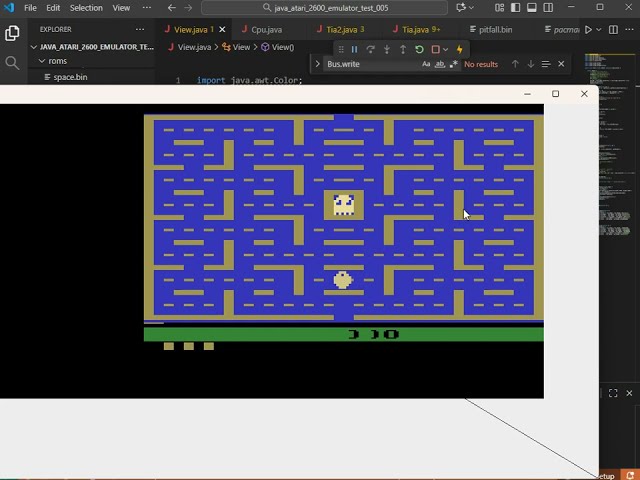Toggle secondary side bar visibility
This screenshot has height=480, width=640.
(x=548, y=8)
